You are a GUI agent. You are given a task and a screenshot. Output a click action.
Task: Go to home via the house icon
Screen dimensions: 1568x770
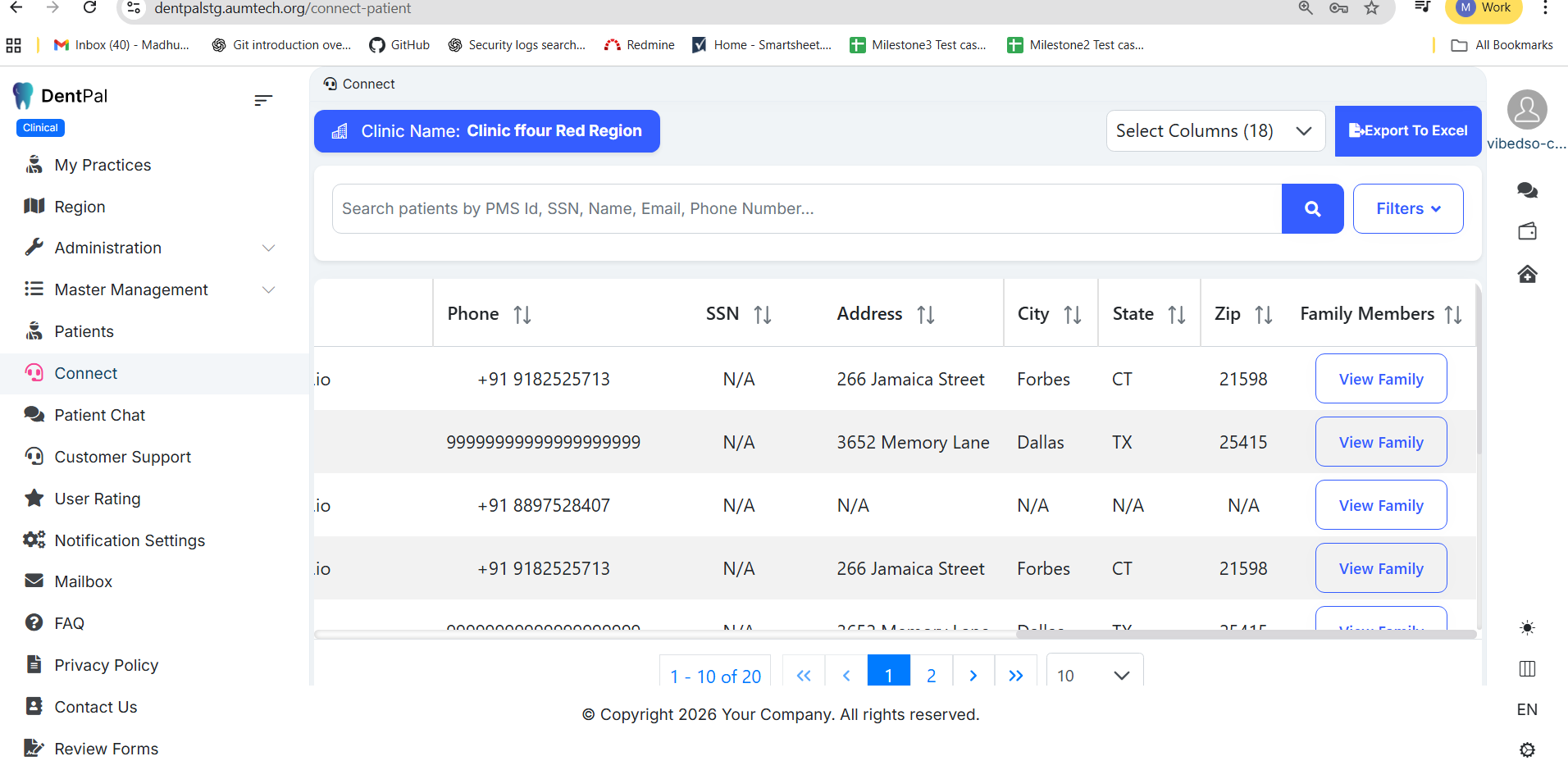coord(1527,274)
